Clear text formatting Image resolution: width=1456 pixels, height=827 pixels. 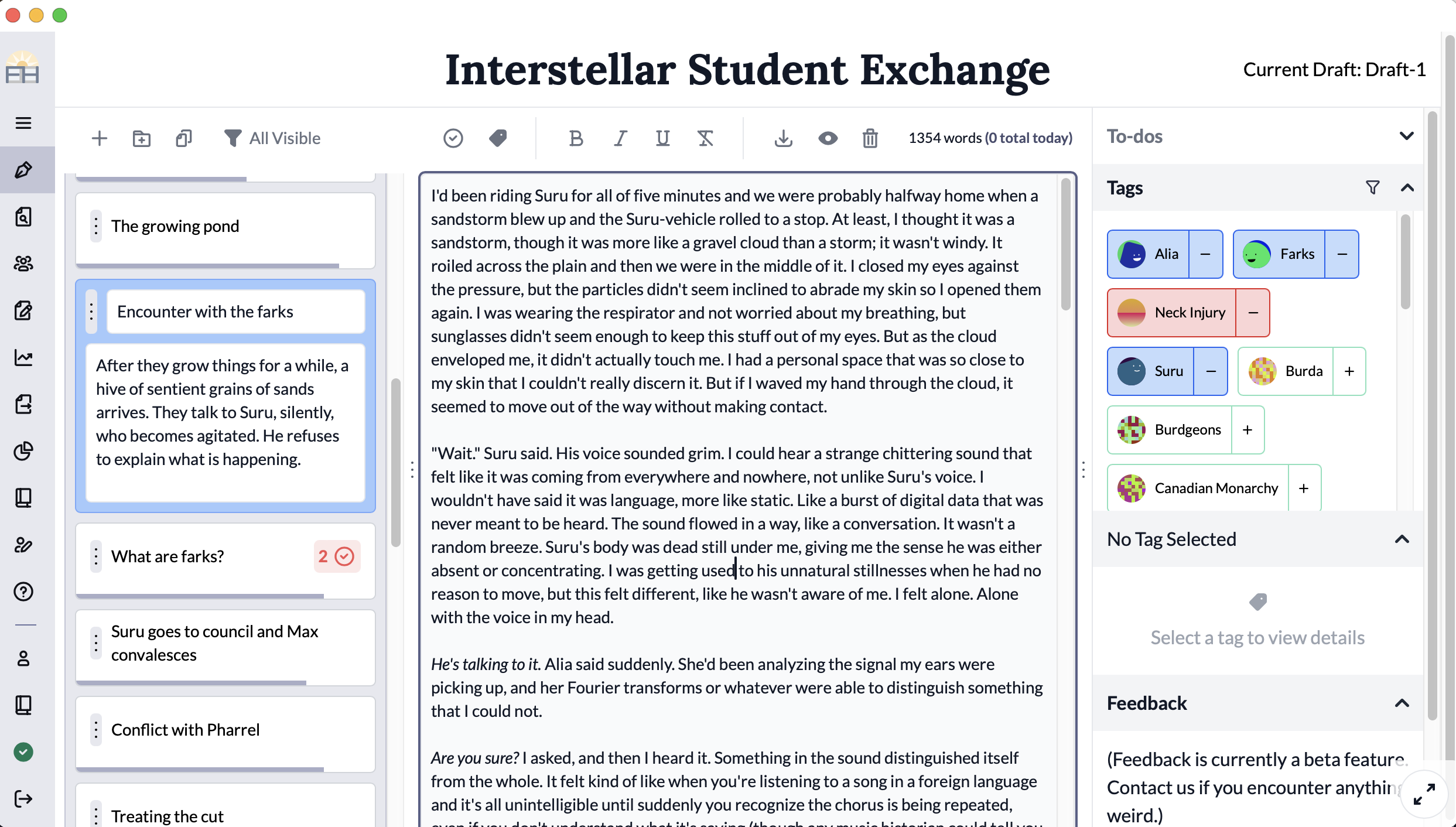point(706,138)
